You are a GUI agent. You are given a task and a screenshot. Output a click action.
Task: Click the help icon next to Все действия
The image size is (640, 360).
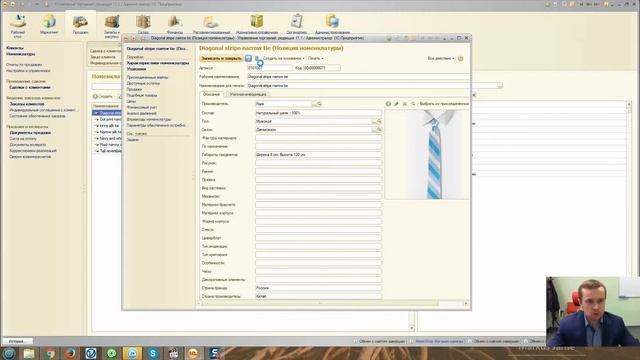click(x=460, y=58)
